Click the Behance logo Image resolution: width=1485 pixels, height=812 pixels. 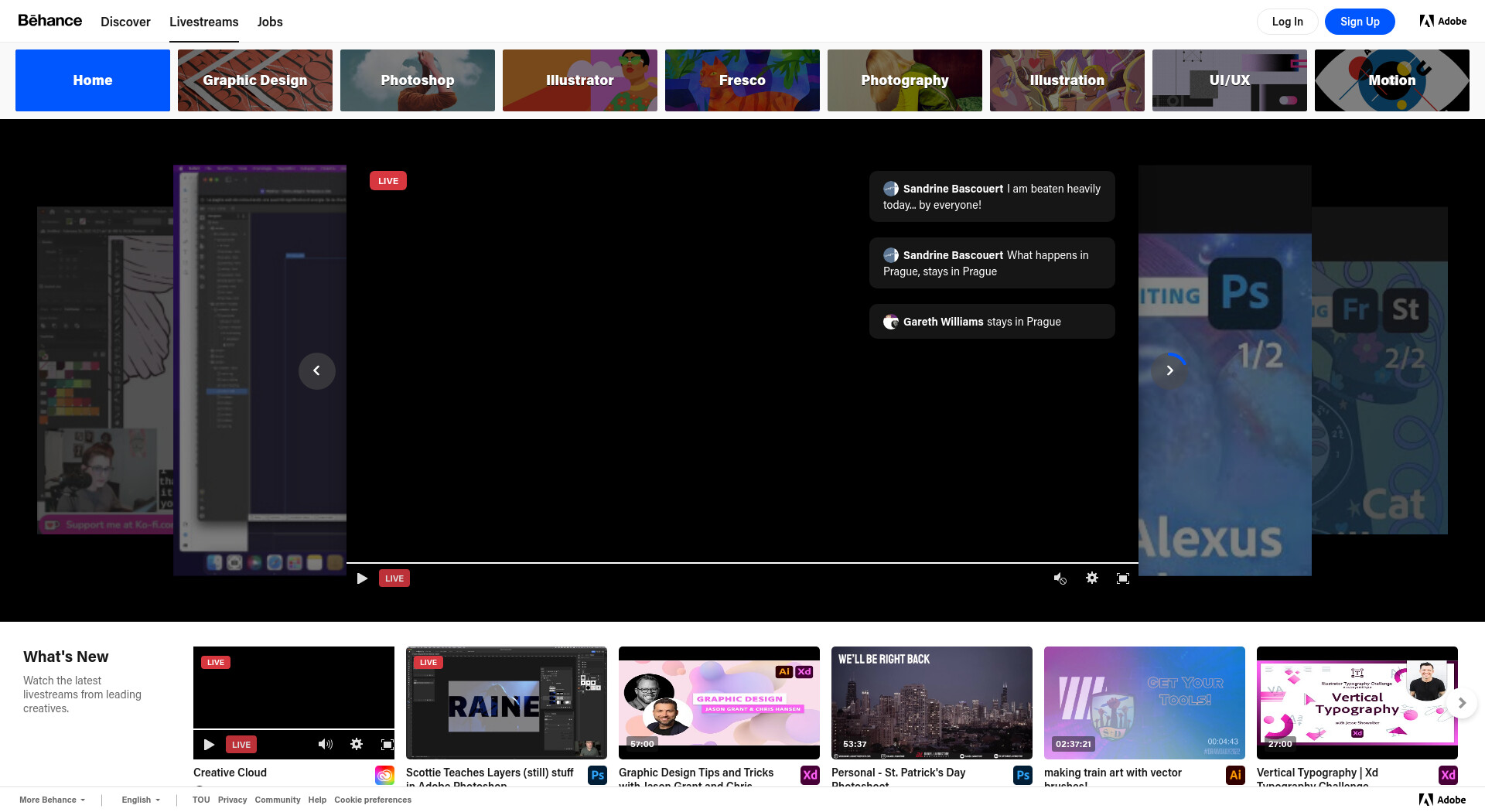[50, 21]
